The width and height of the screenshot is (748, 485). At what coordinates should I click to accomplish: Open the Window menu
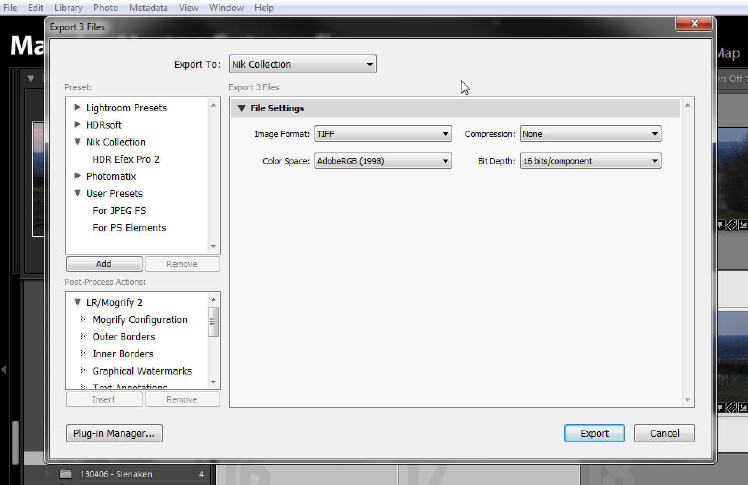[226, 8]
